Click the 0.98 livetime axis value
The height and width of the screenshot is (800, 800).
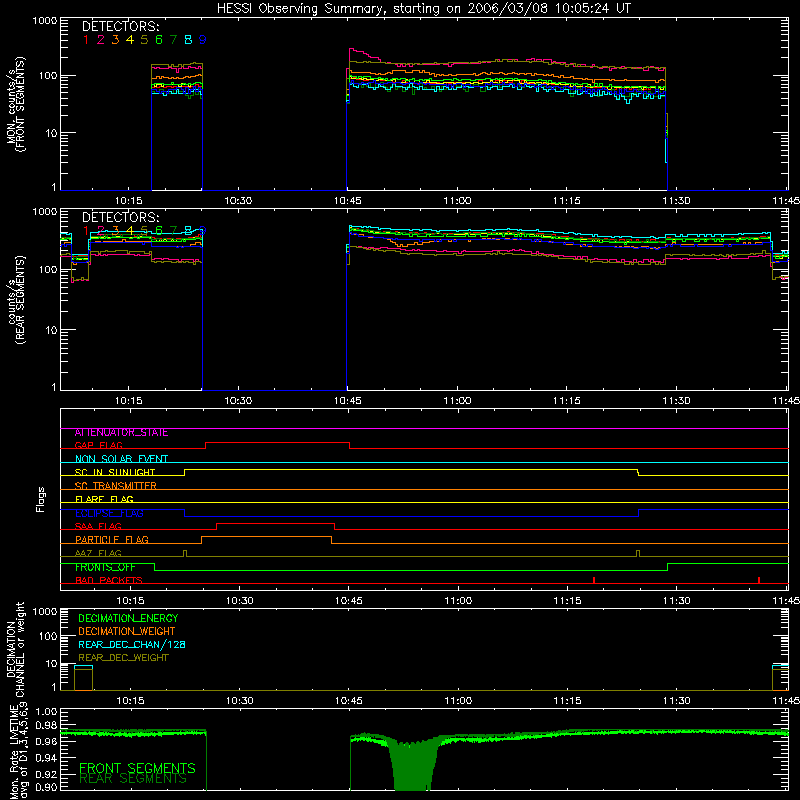47,726
